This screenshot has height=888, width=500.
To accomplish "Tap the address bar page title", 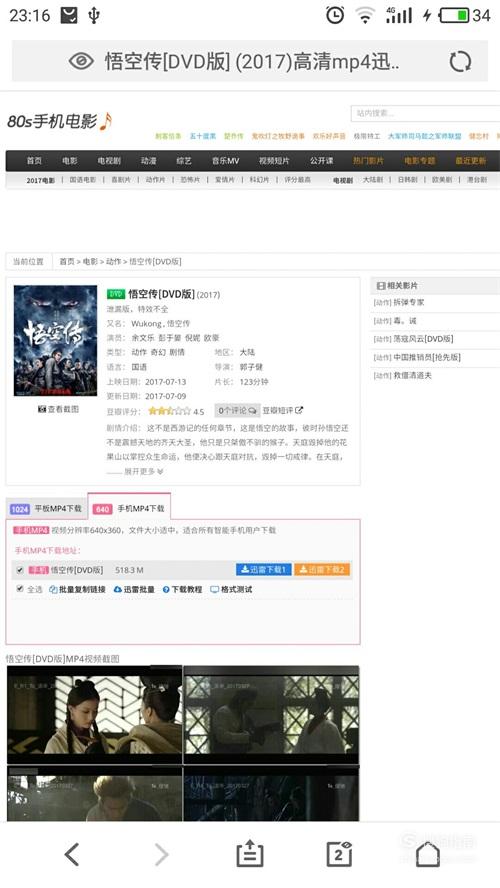I will [x=251, y=61].
